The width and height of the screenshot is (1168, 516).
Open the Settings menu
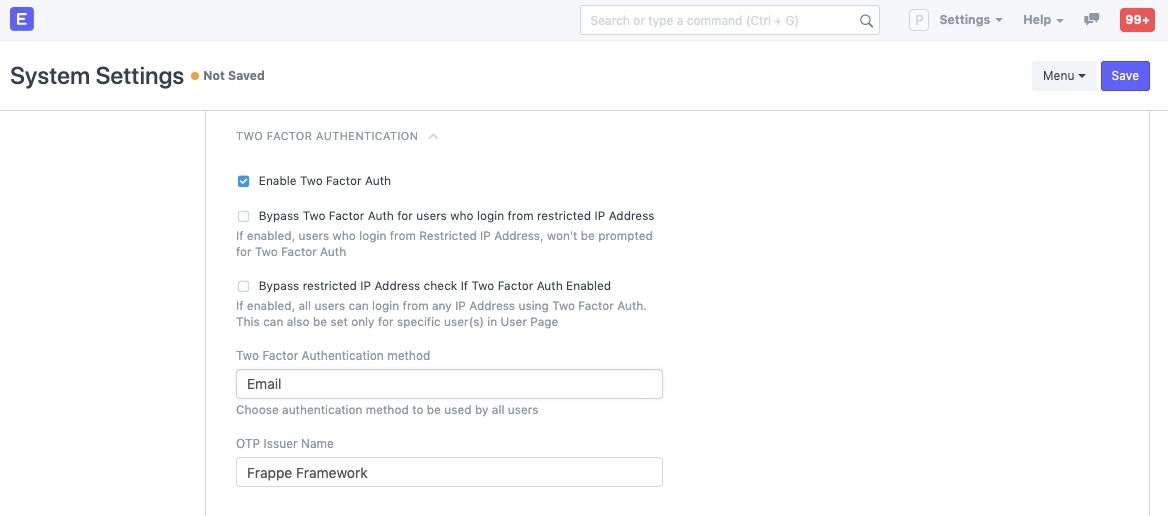(x=970, y=20)
